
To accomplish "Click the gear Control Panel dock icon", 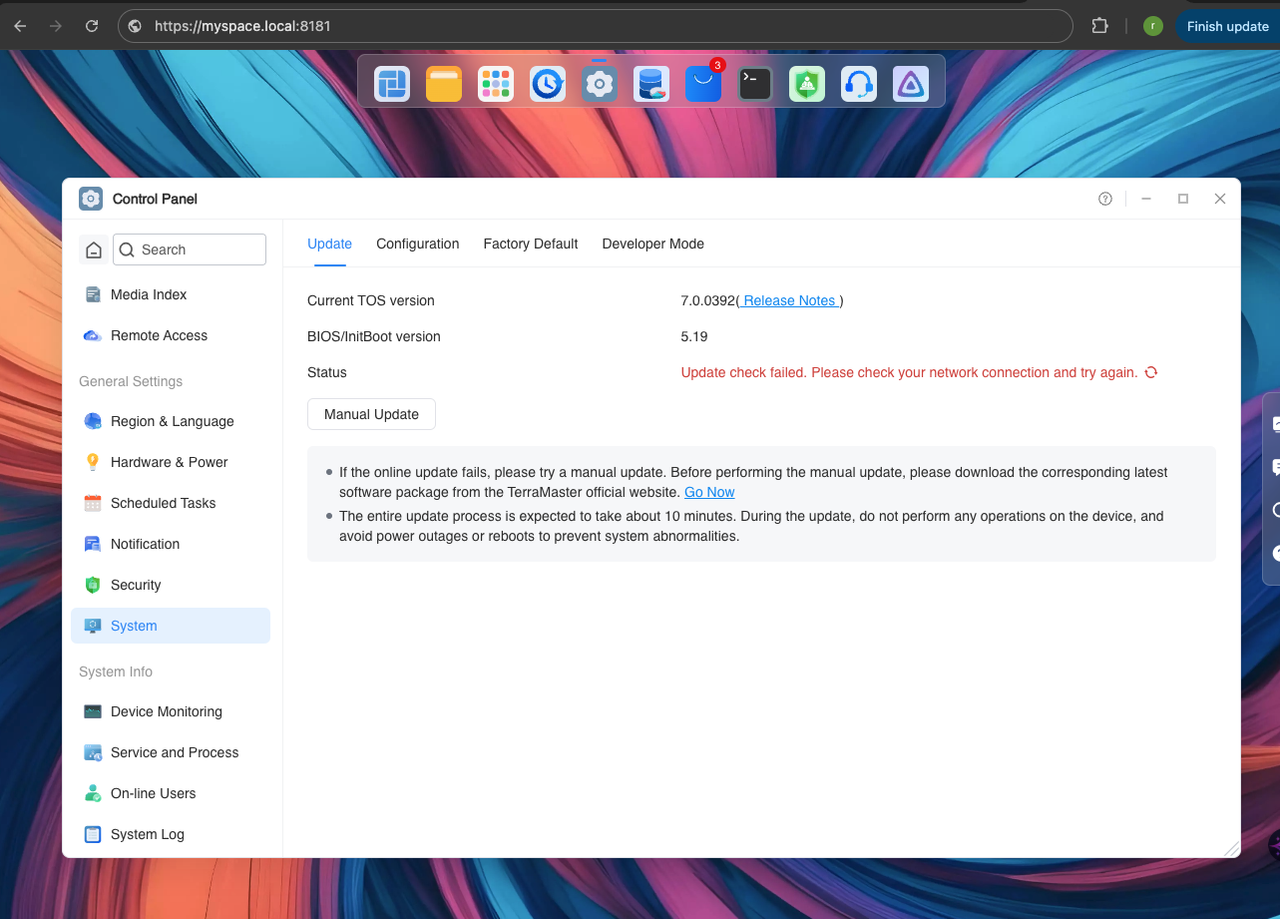I will 599,84.
